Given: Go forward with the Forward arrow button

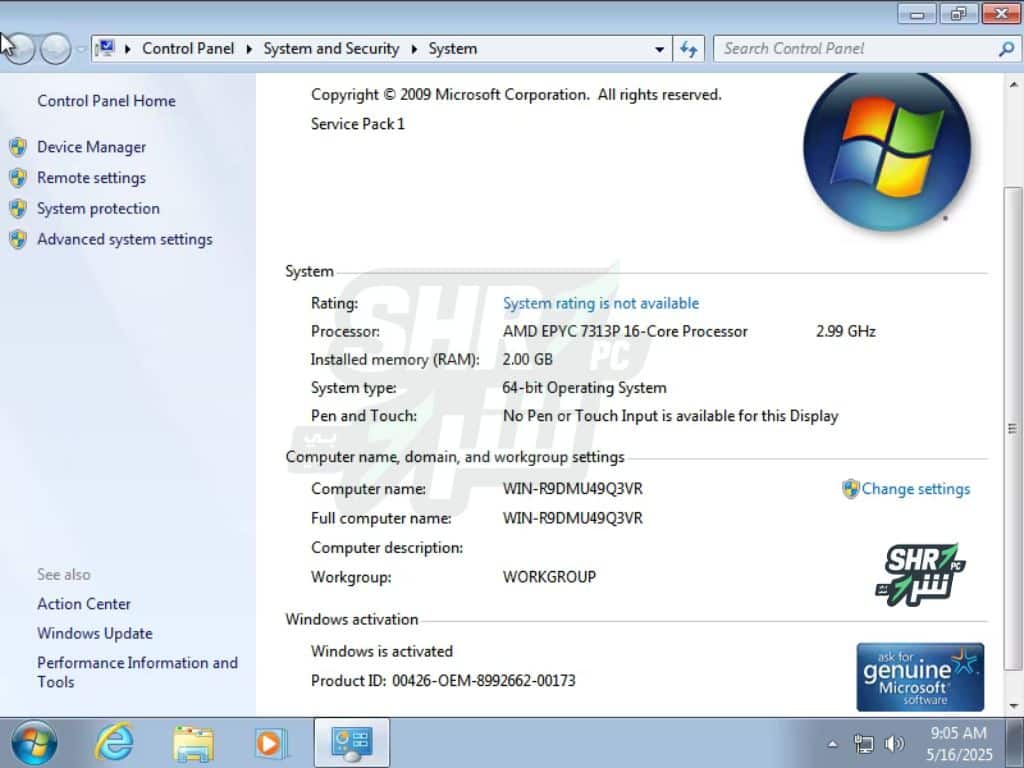Looking at the screenshot, I should click(x=56, y=49).
